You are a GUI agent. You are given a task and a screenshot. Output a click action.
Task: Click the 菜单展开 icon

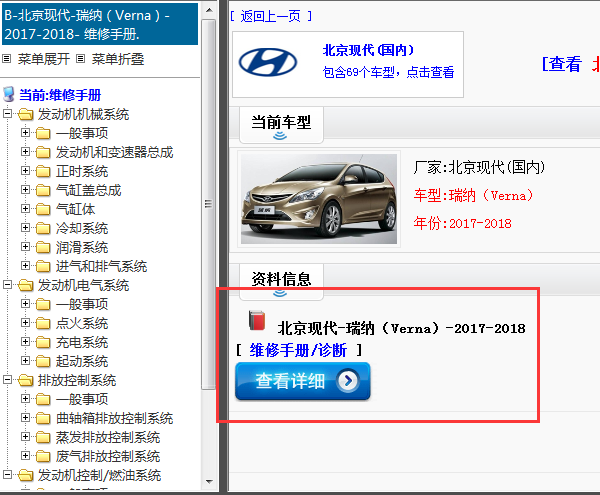point(7,59)
